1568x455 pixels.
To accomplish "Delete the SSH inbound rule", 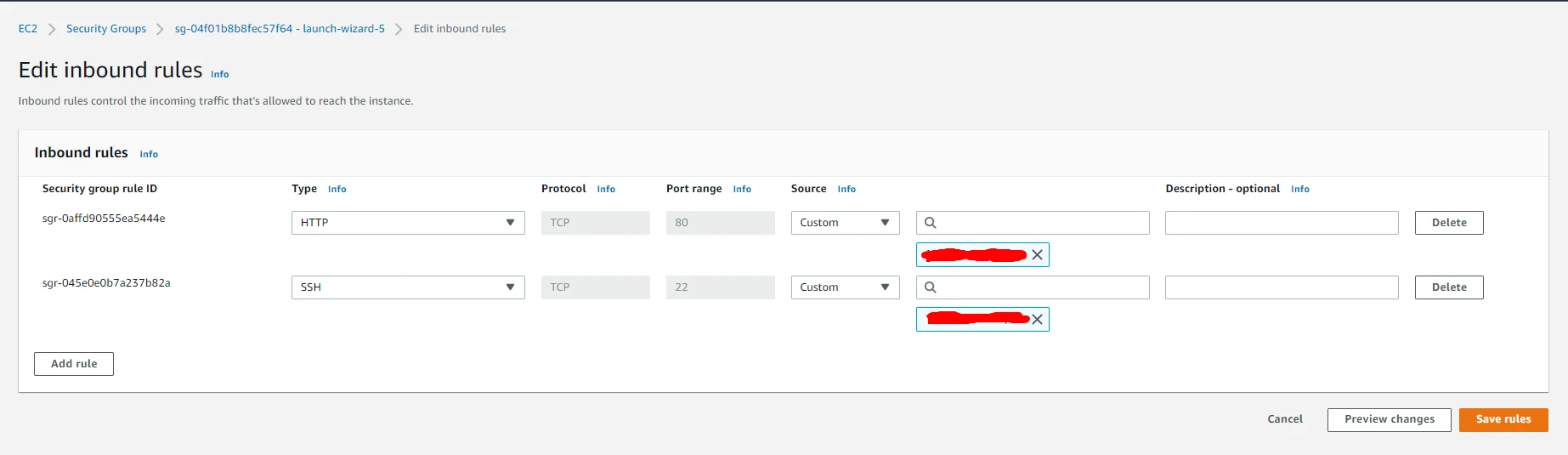I will 1448,287.
